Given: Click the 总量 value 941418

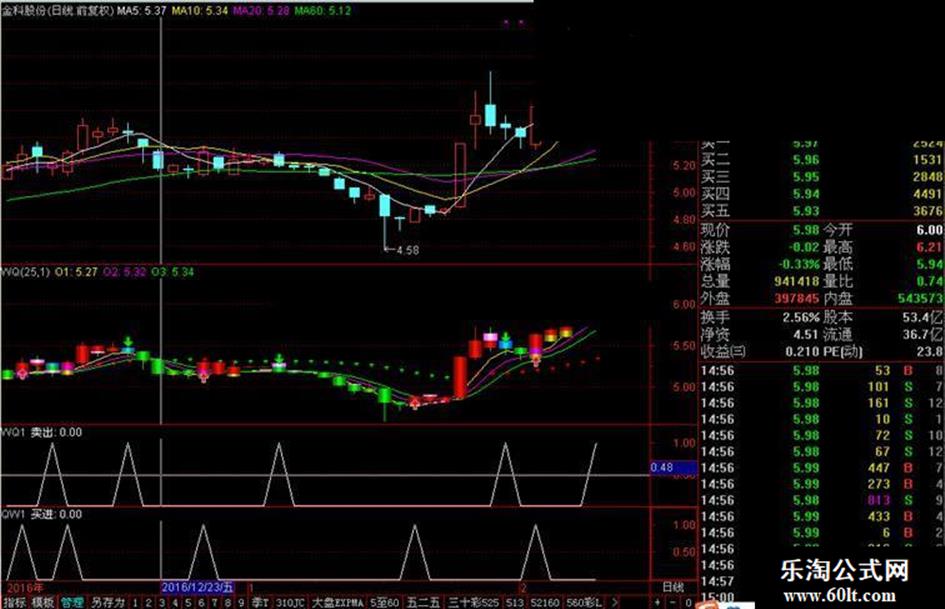Looking at the screenshot, I should [797, 281].
